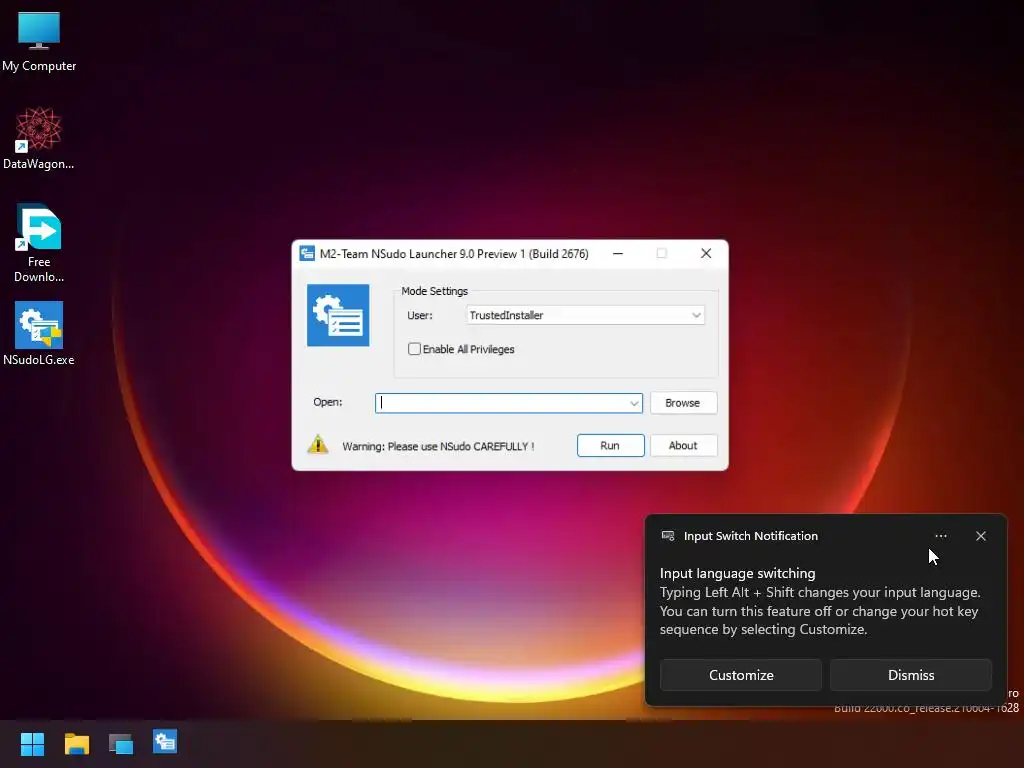Click the 'Warning: Please use NSudo CAREFULLY' text

tap(438, 446)
